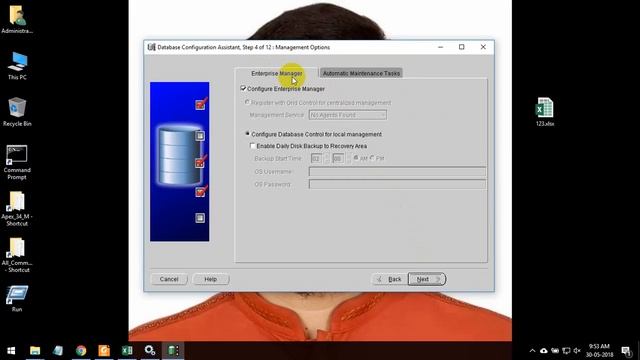Screen dimensions: 640x360
Task: Select AM for backup start time
Action: 356,158
